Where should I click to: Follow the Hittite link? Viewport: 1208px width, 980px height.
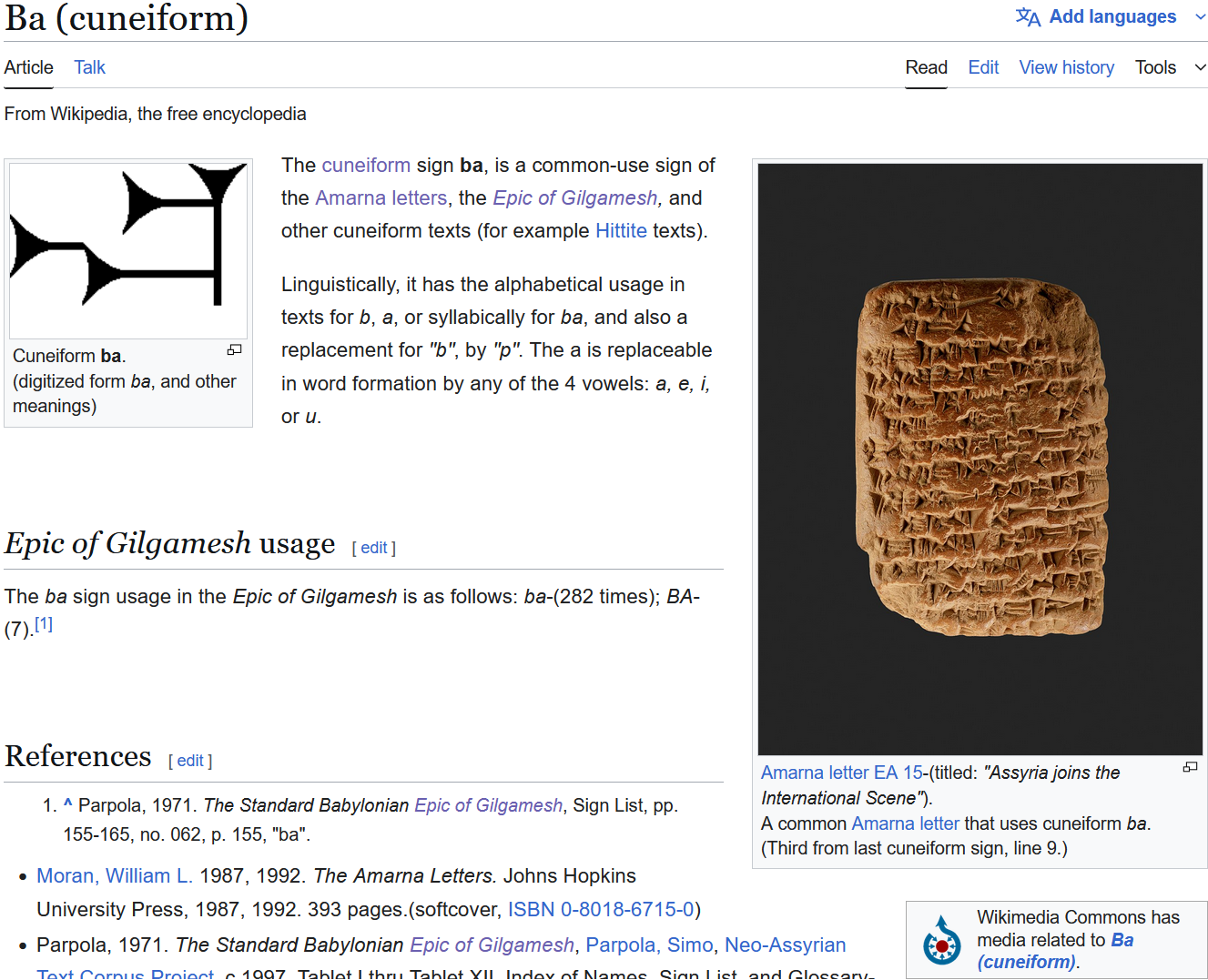click(x=621, y=231)
